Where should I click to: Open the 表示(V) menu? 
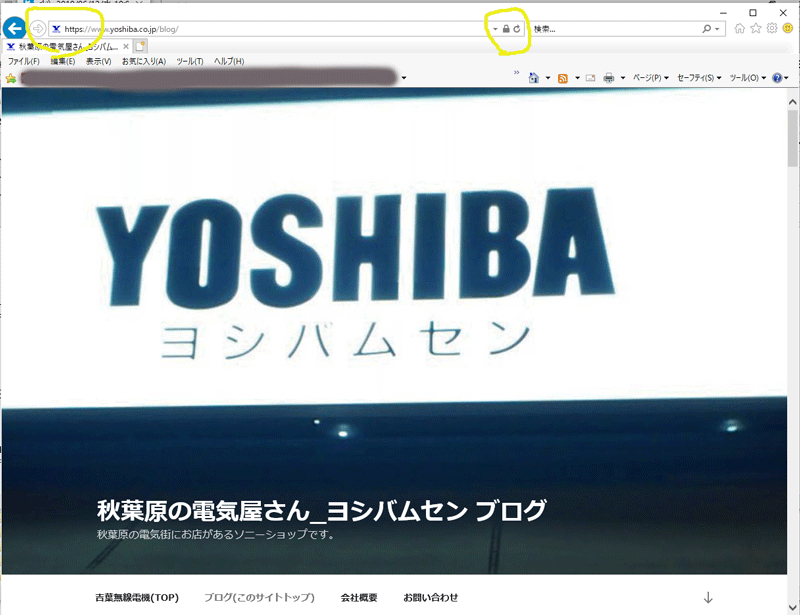coord(98,61)
